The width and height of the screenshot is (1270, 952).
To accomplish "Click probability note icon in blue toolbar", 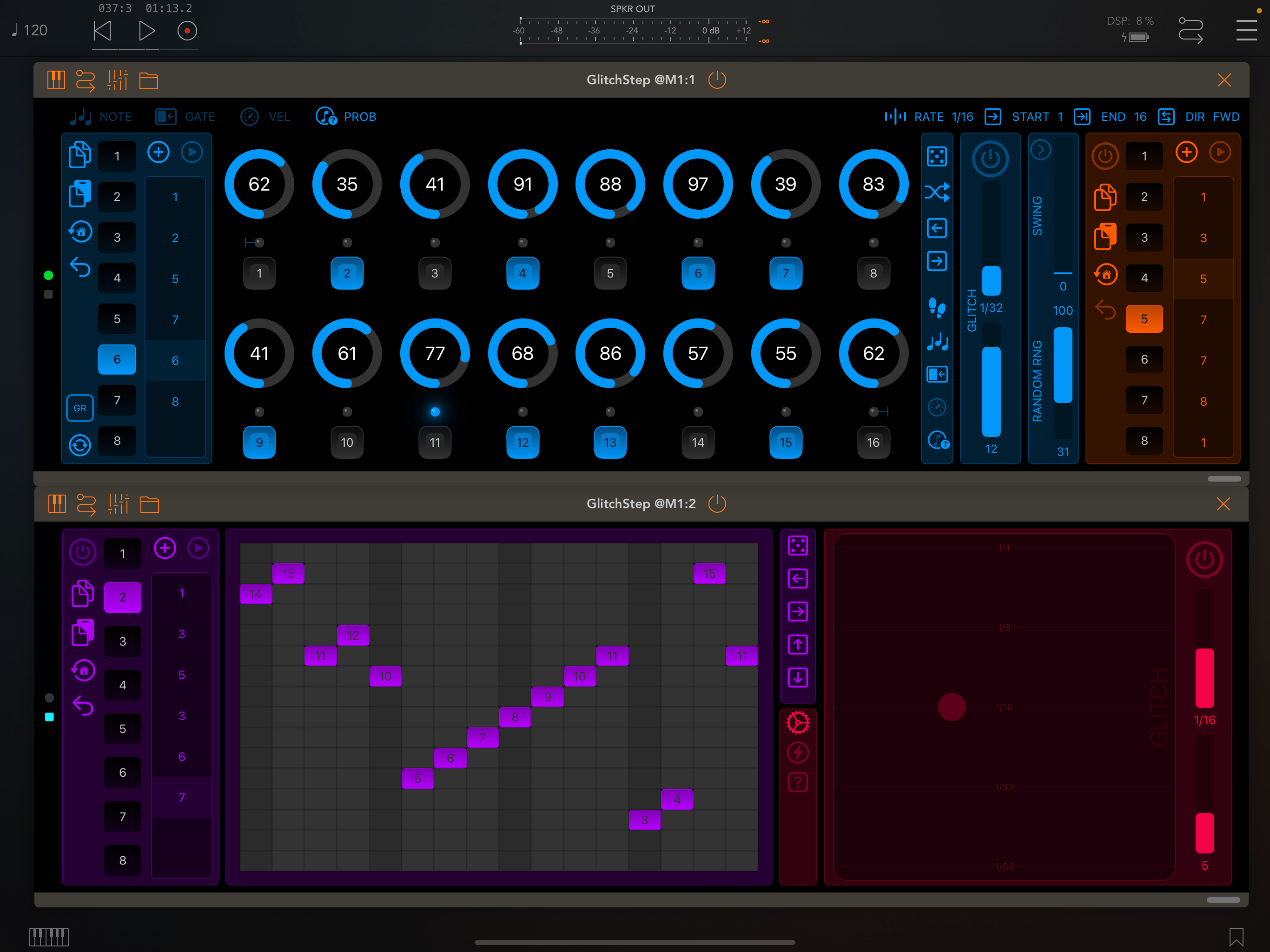I will [x=938, y=440].
